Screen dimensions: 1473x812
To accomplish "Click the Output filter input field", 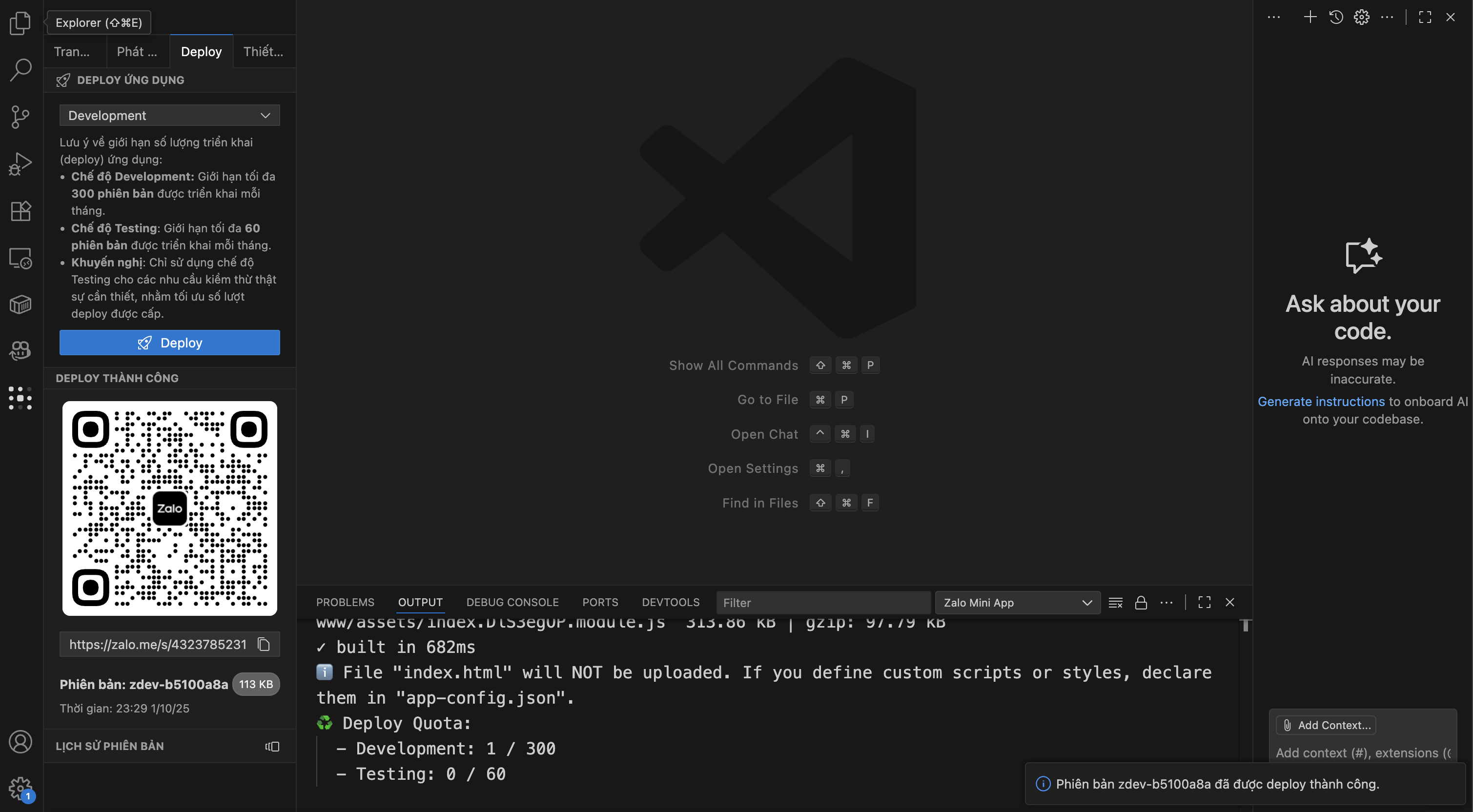I will (822, 602).
